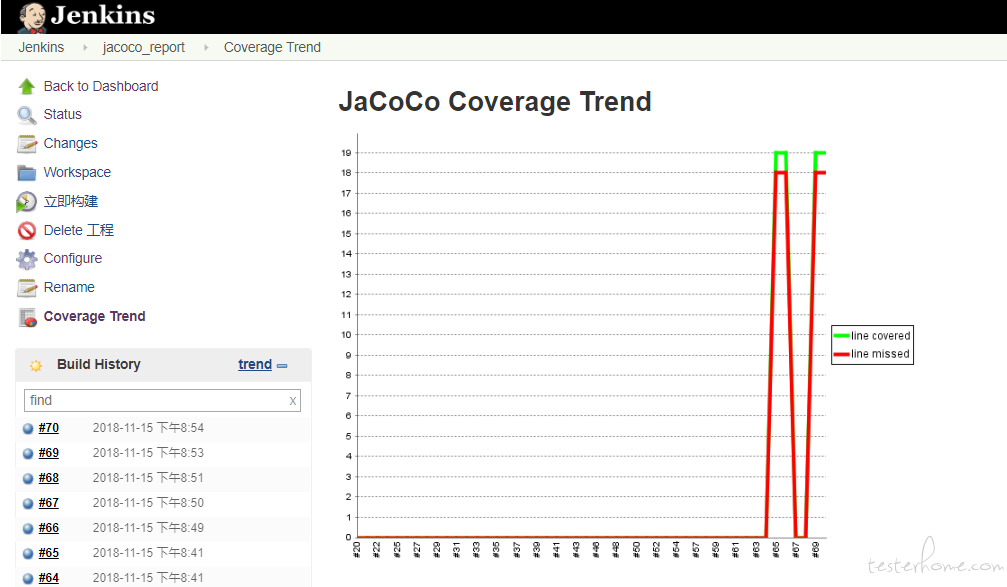This screenshot has width=1007, height=587.
Task: Click the find builds search field
Action: 162,401
